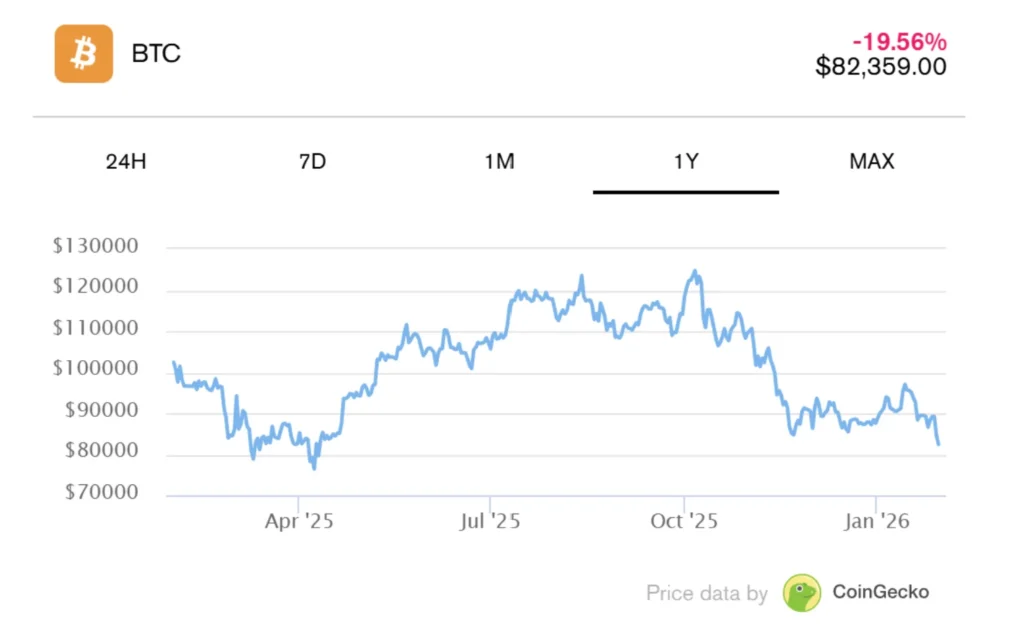
Task: Click the Apr '25 date label
Action: [x=299, y=521]
